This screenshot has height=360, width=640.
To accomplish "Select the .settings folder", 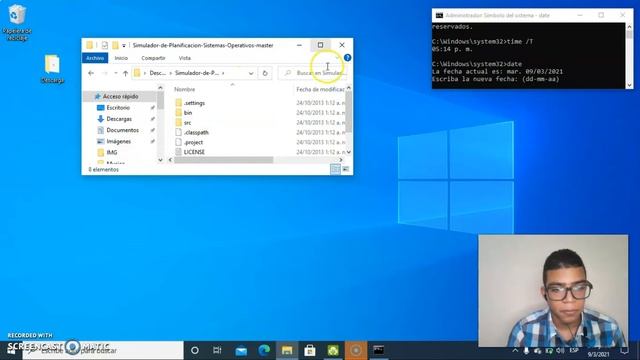I will (x=194, y=103).
